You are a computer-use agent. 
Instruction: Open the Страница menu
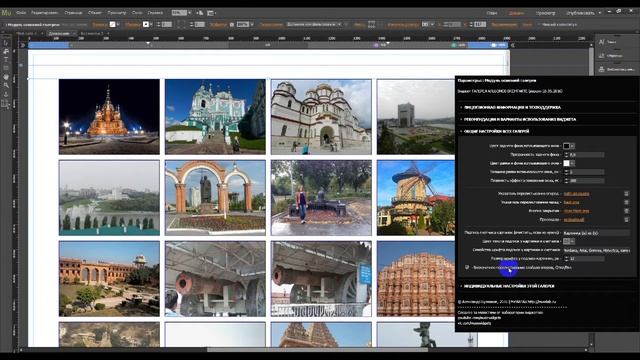click(x=73, y=13)
